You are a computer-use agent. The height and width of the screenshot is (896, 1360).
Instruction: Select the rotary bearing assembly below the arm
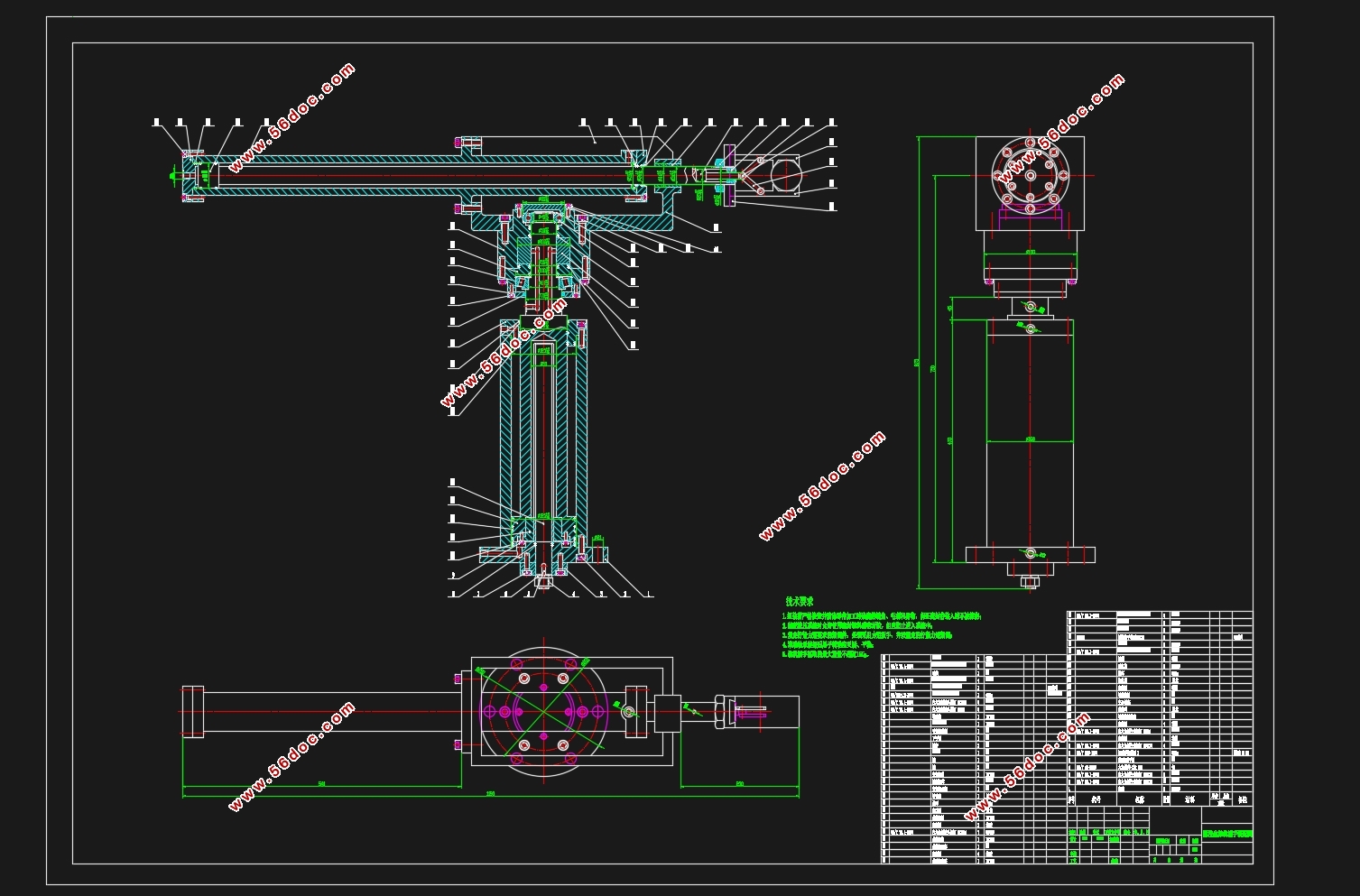click(x=544, y=253)
